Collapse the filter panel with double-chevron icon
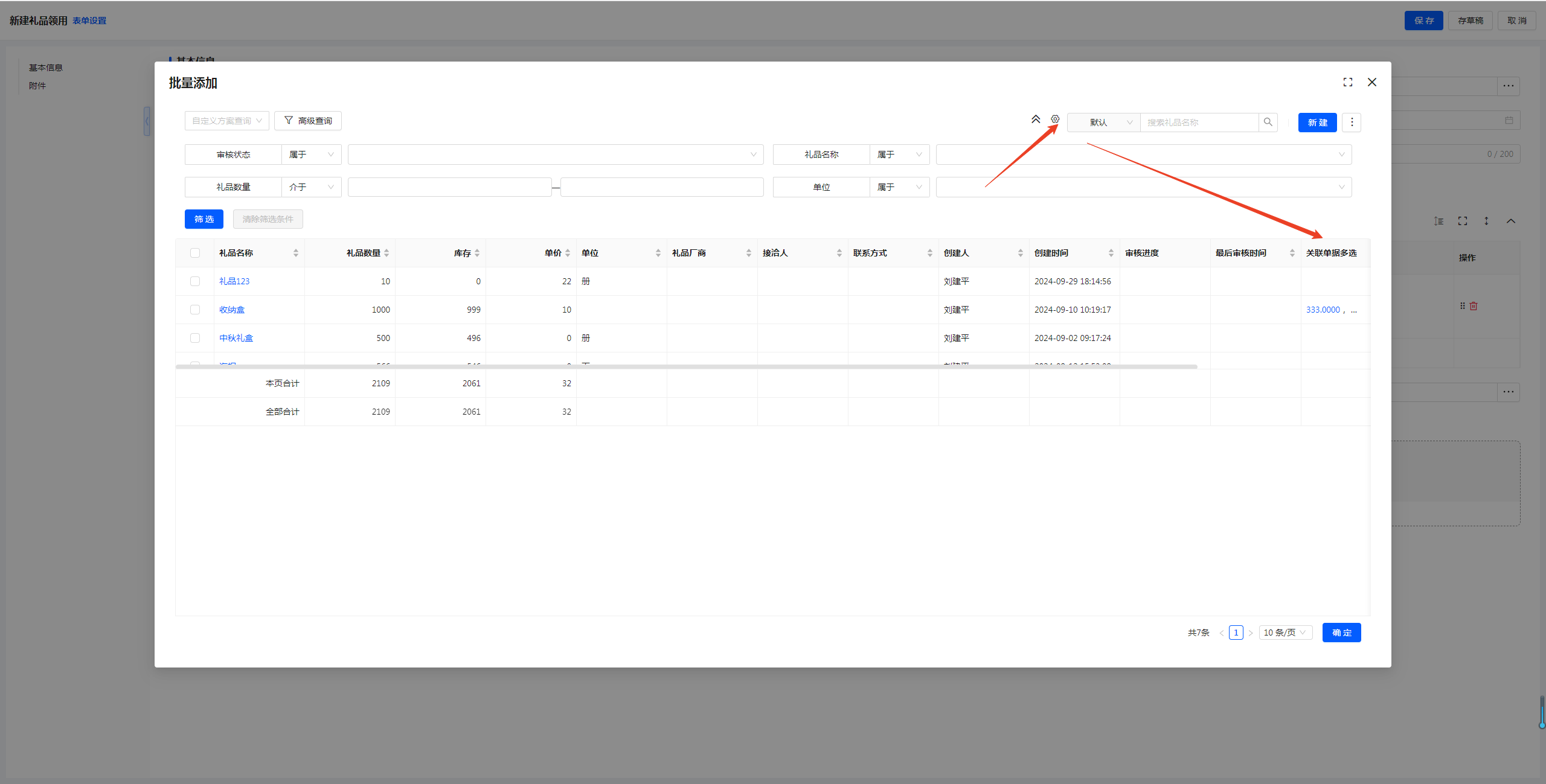 click(1036, 120)
